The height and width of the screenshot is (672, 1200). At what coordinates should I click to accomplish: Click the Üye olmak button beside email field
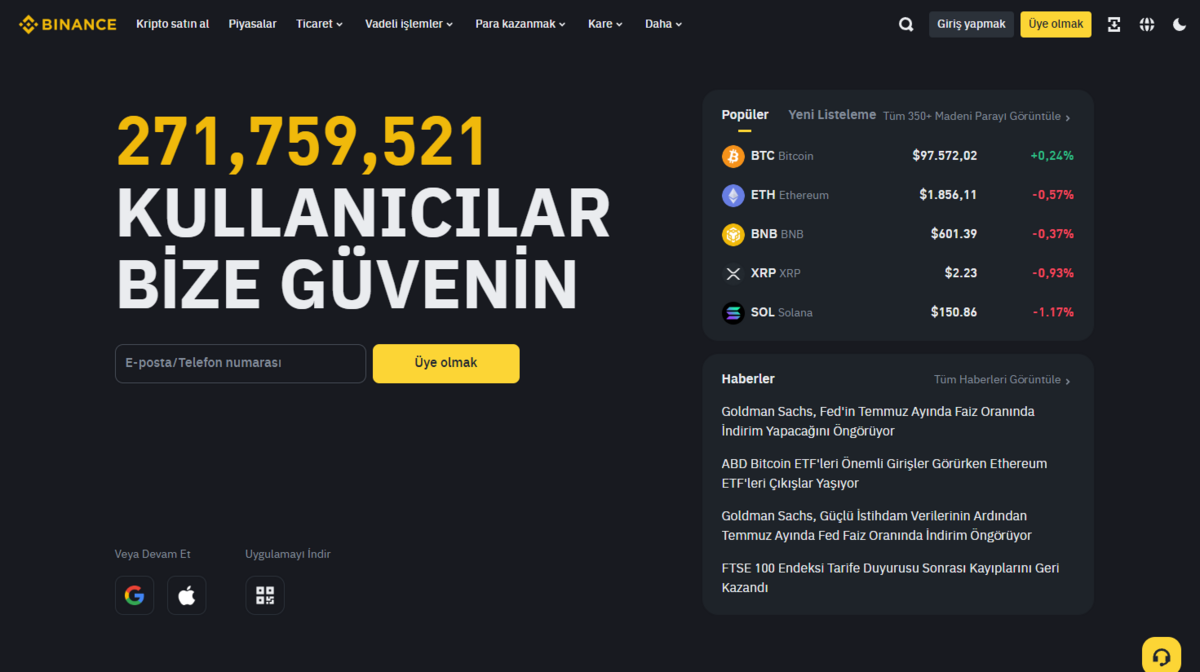pos(446,363)
